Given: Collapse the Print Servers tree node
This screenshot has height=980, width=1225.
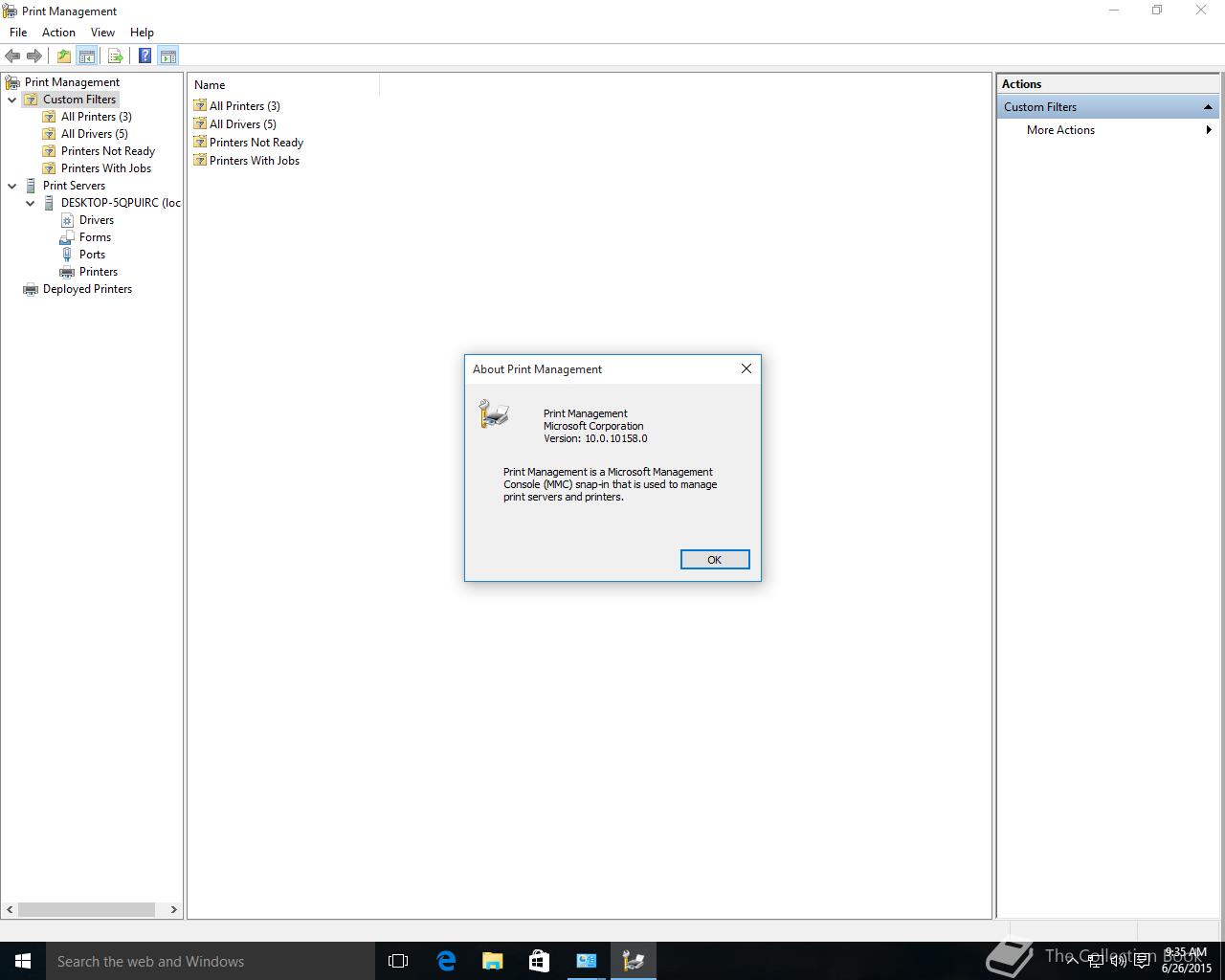Looking at the screenshot, I should (12, 186).
